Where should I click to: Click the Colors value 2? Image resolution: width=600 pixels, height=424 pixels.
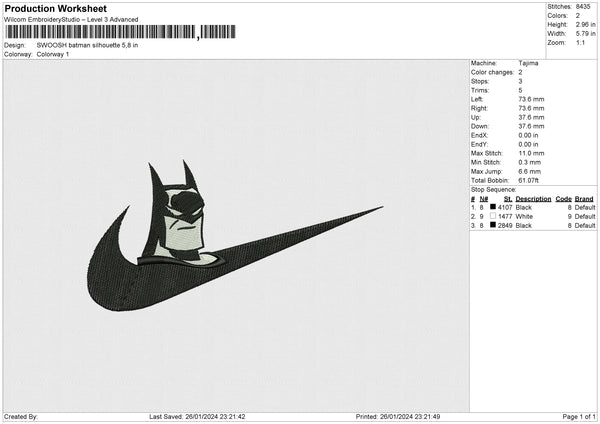point(577,16)
